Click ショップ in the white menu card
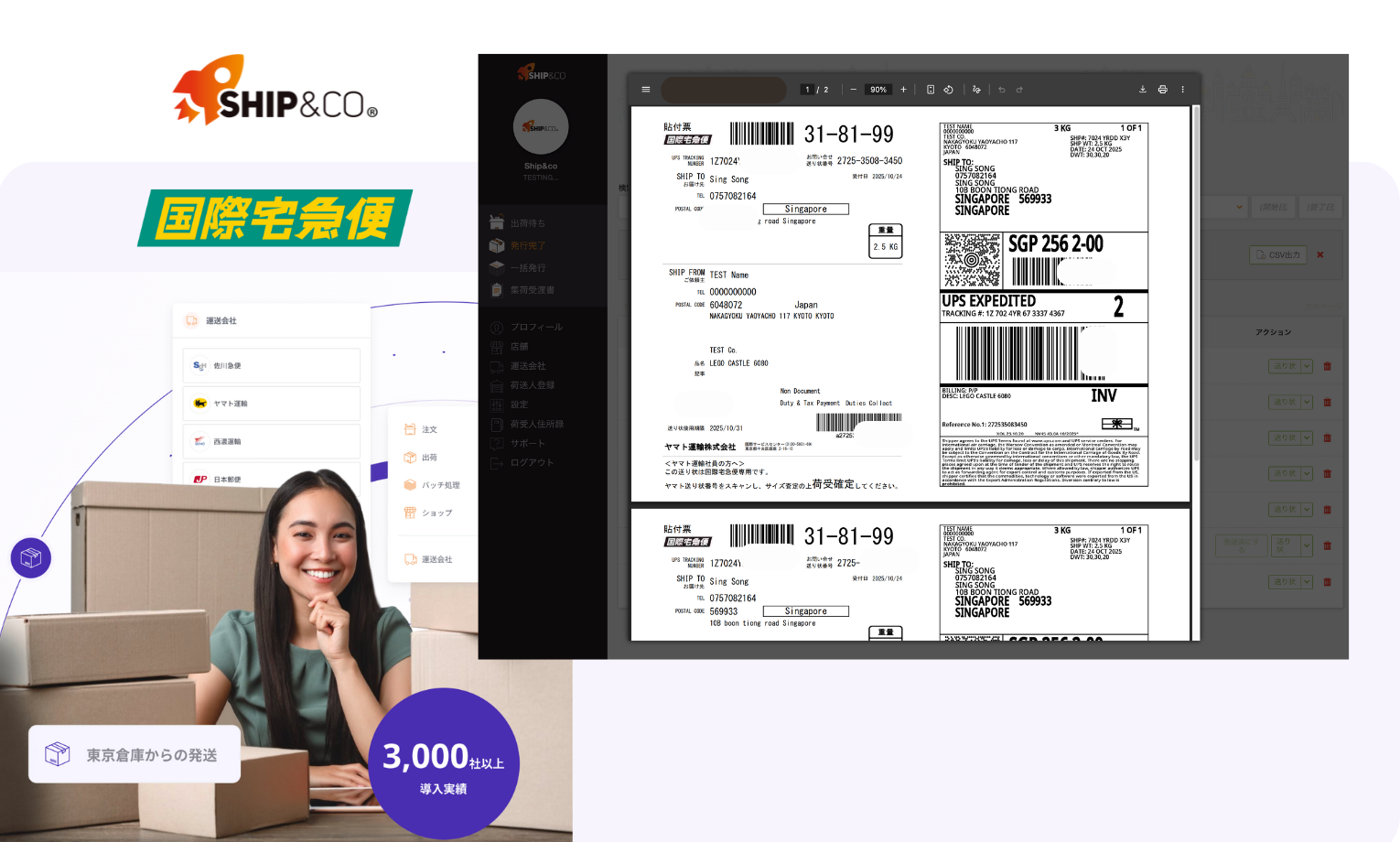Screen dimensions: 1400x842 pyautogui.click(x=436, y=513)
